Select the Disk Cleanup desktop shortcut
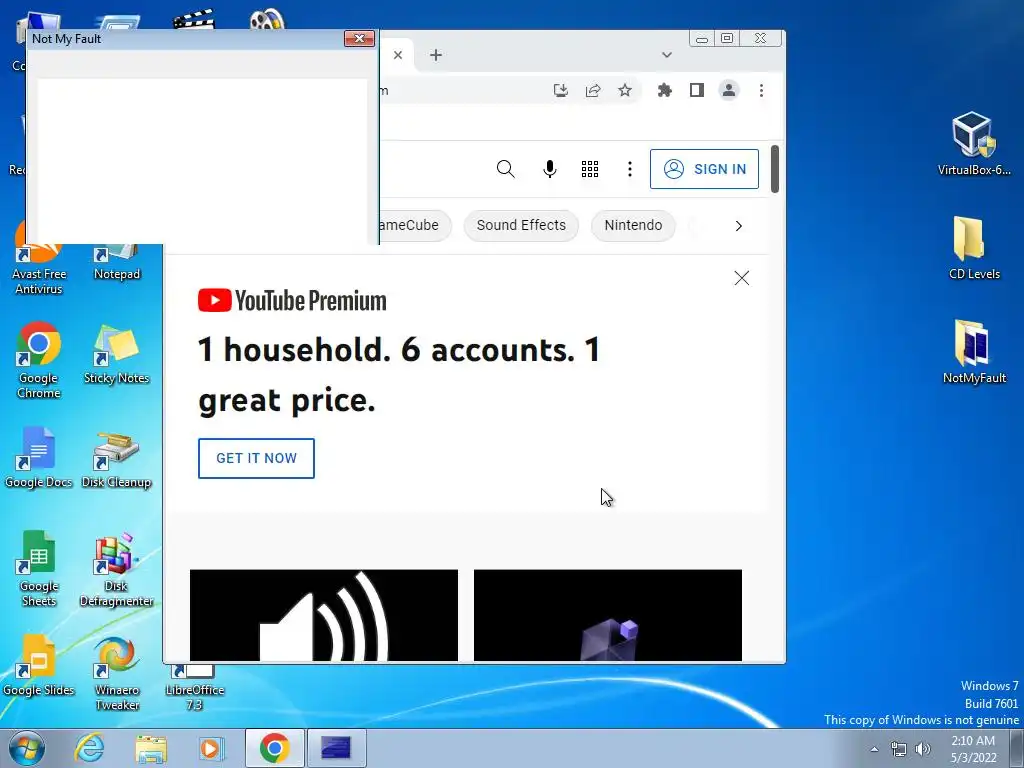This screenshot has width=1024, height=768. tap(116, 459)
